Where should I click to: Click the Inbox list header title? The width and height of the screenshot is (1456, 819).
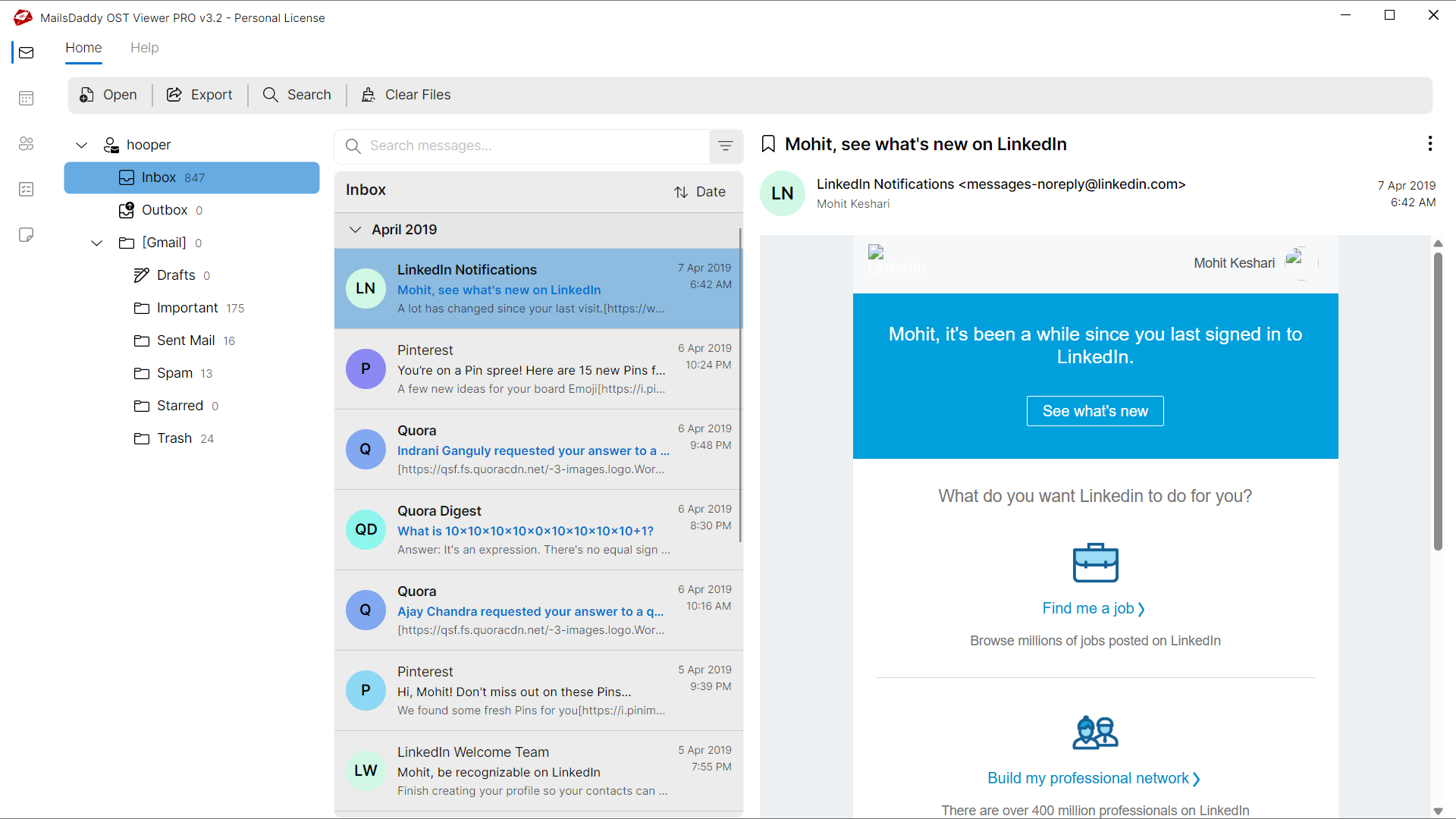click(x=366, y=190)
